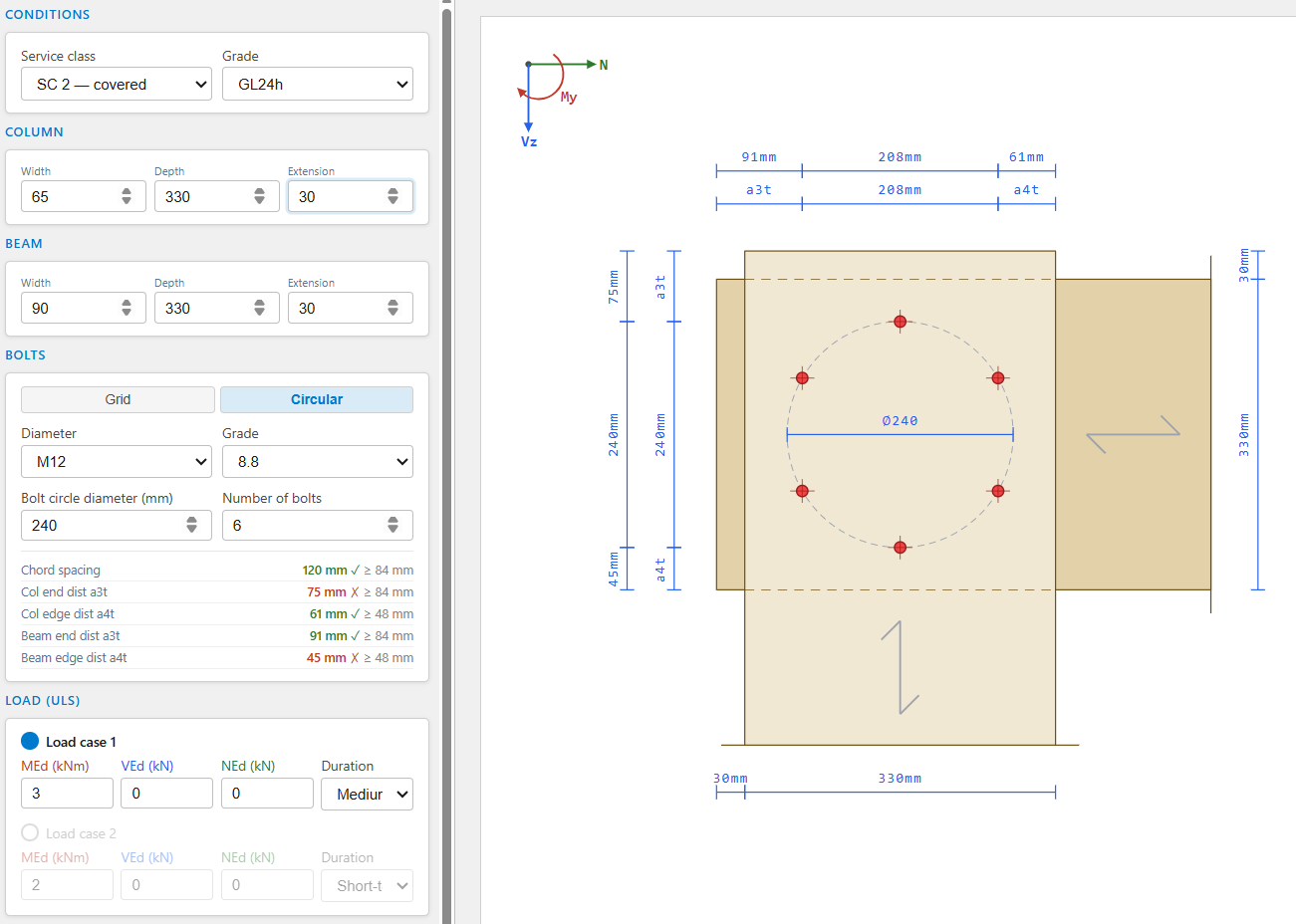Click the Column Extension spinner arrows
The height and width of the screenshot is (924, 1296).
[393, 196]
